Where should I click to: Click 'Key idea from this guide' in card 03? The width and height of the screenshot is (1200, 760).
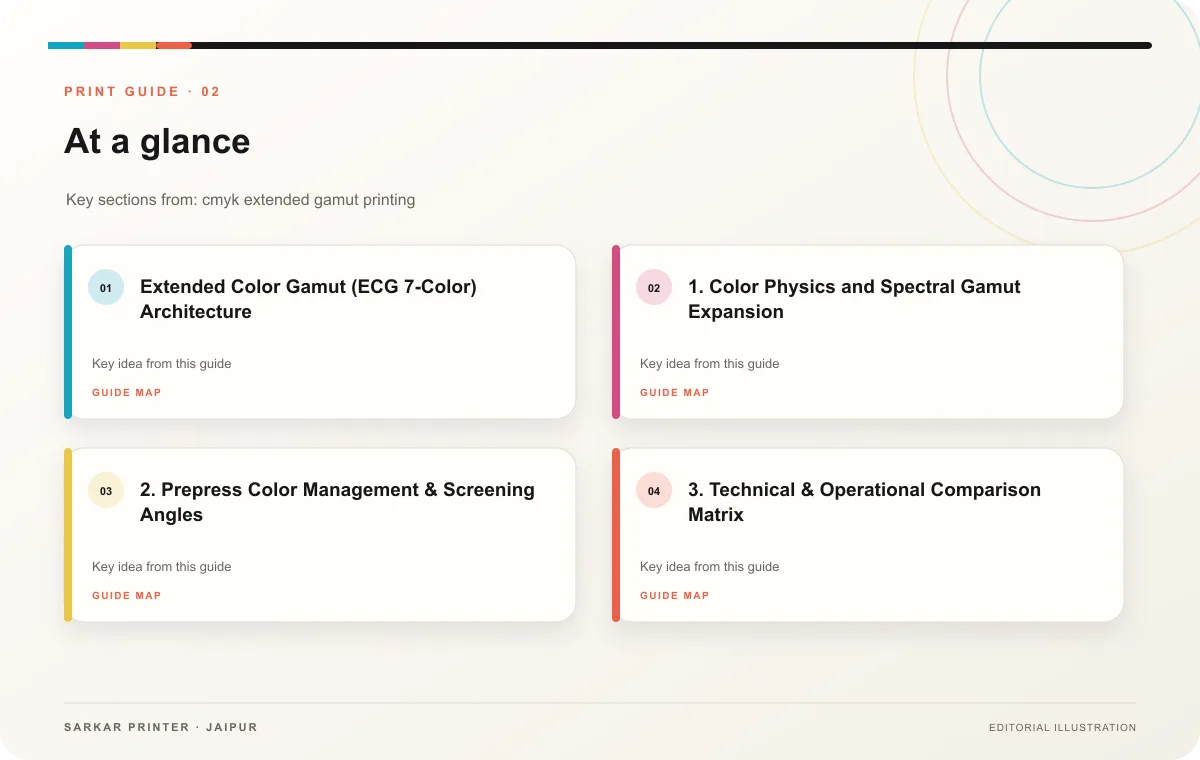tap(162, 567)
